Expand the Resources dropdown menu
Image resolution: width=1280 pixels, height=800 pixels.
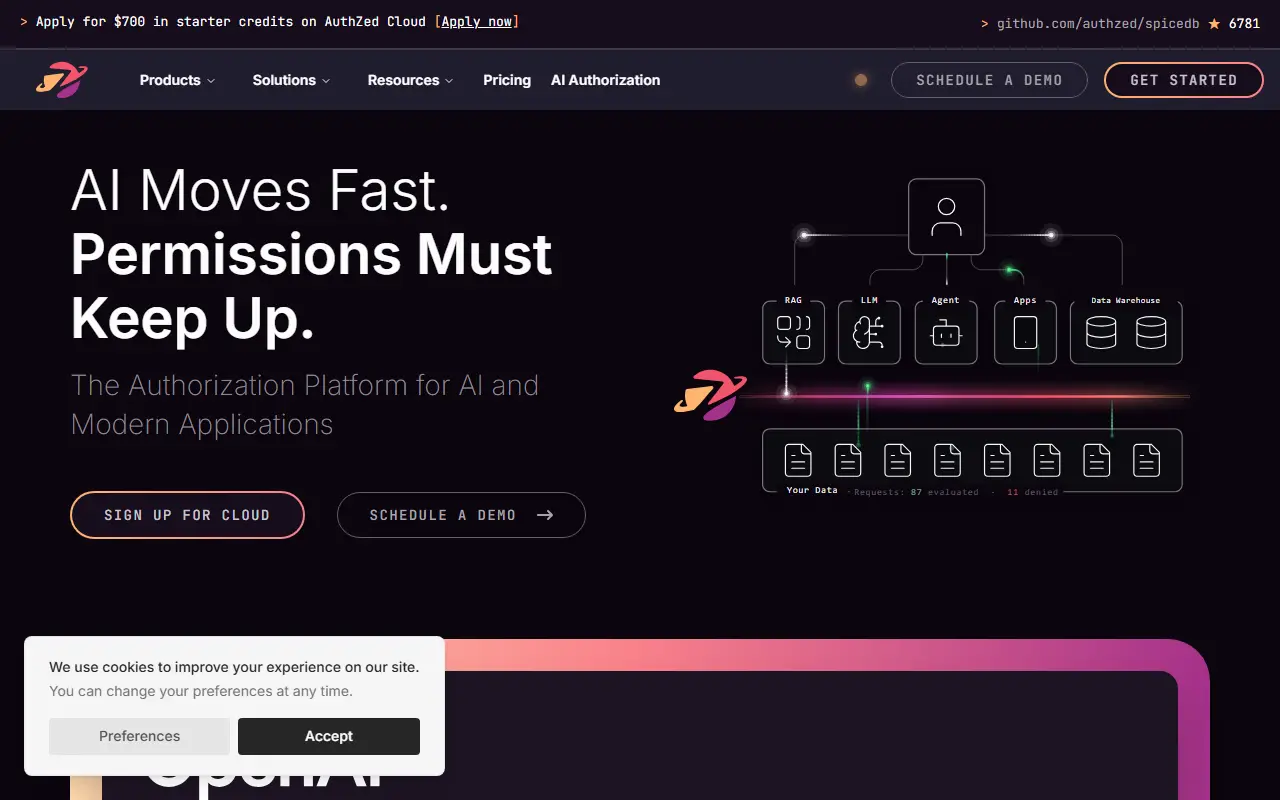(x=410, y=80)
